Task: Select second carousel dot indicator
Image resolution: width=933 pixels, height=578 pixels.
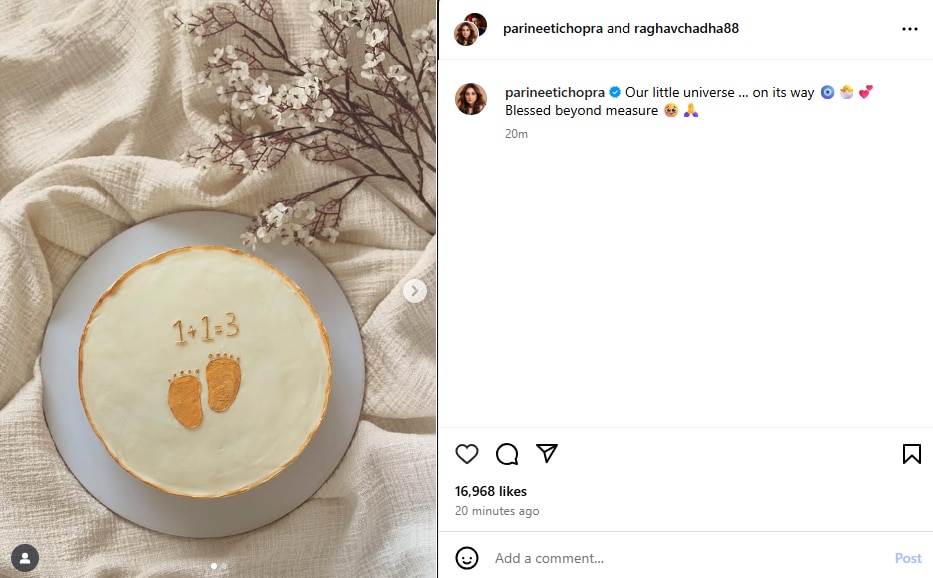Action: tap(224, 566)
